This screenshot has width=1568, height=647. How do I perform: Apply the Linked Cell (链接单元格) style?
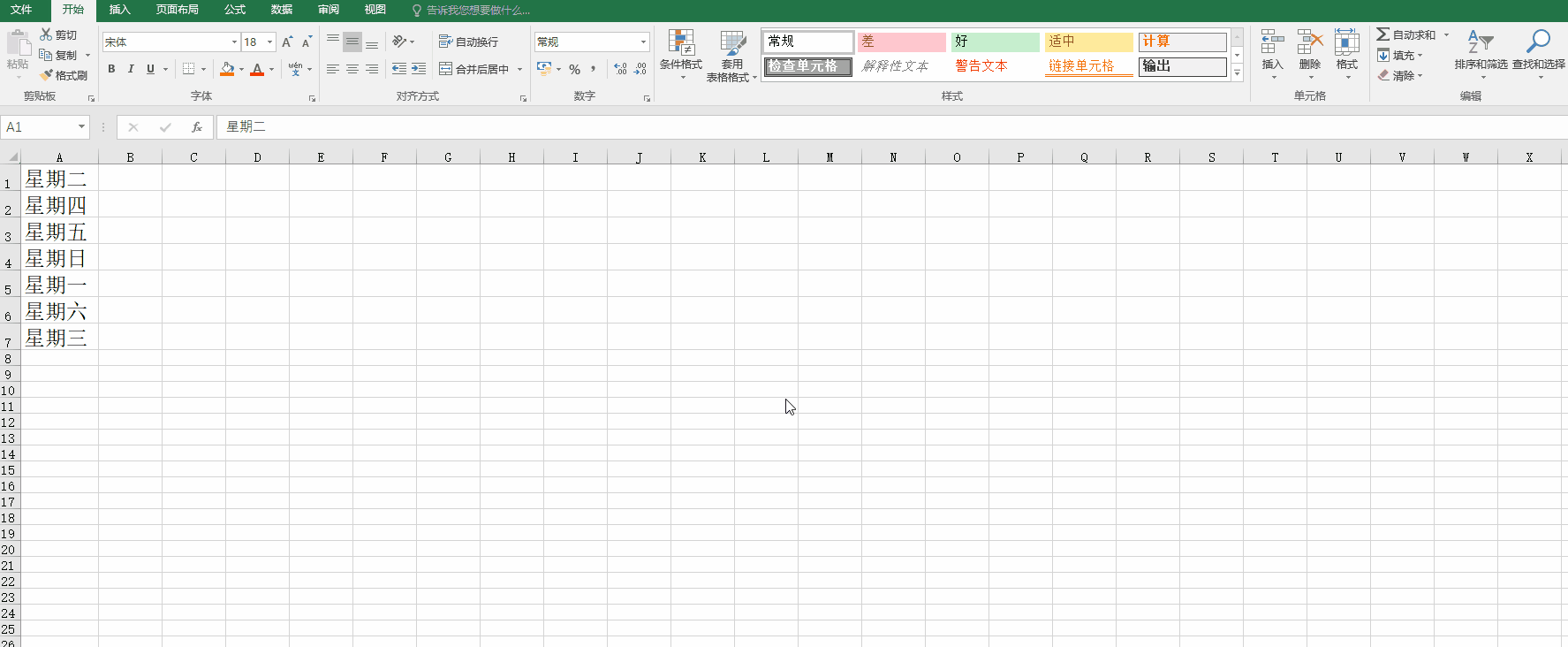tap(1089, 66)
